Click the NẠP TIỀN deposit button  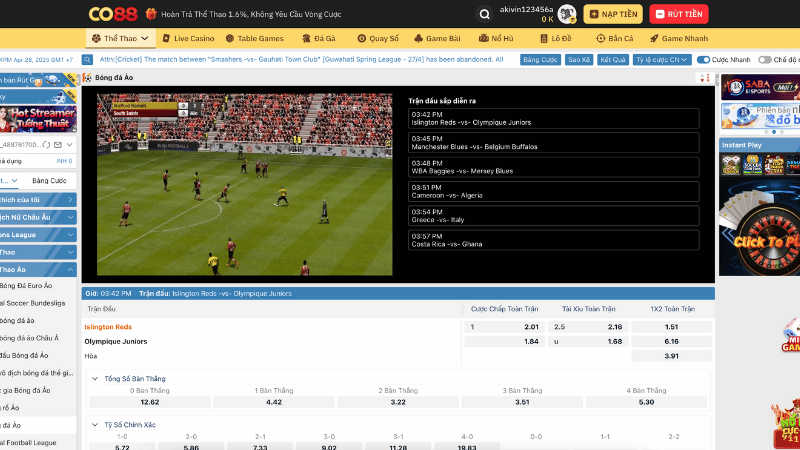(613, 14)
